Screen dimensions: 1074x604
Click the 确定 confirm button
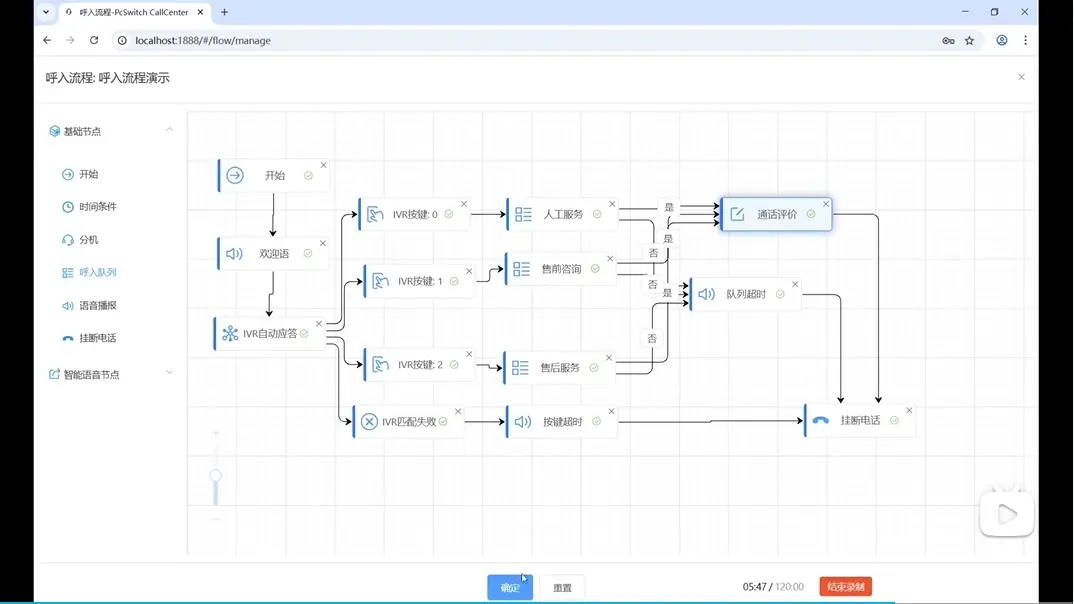pos(510,588)
